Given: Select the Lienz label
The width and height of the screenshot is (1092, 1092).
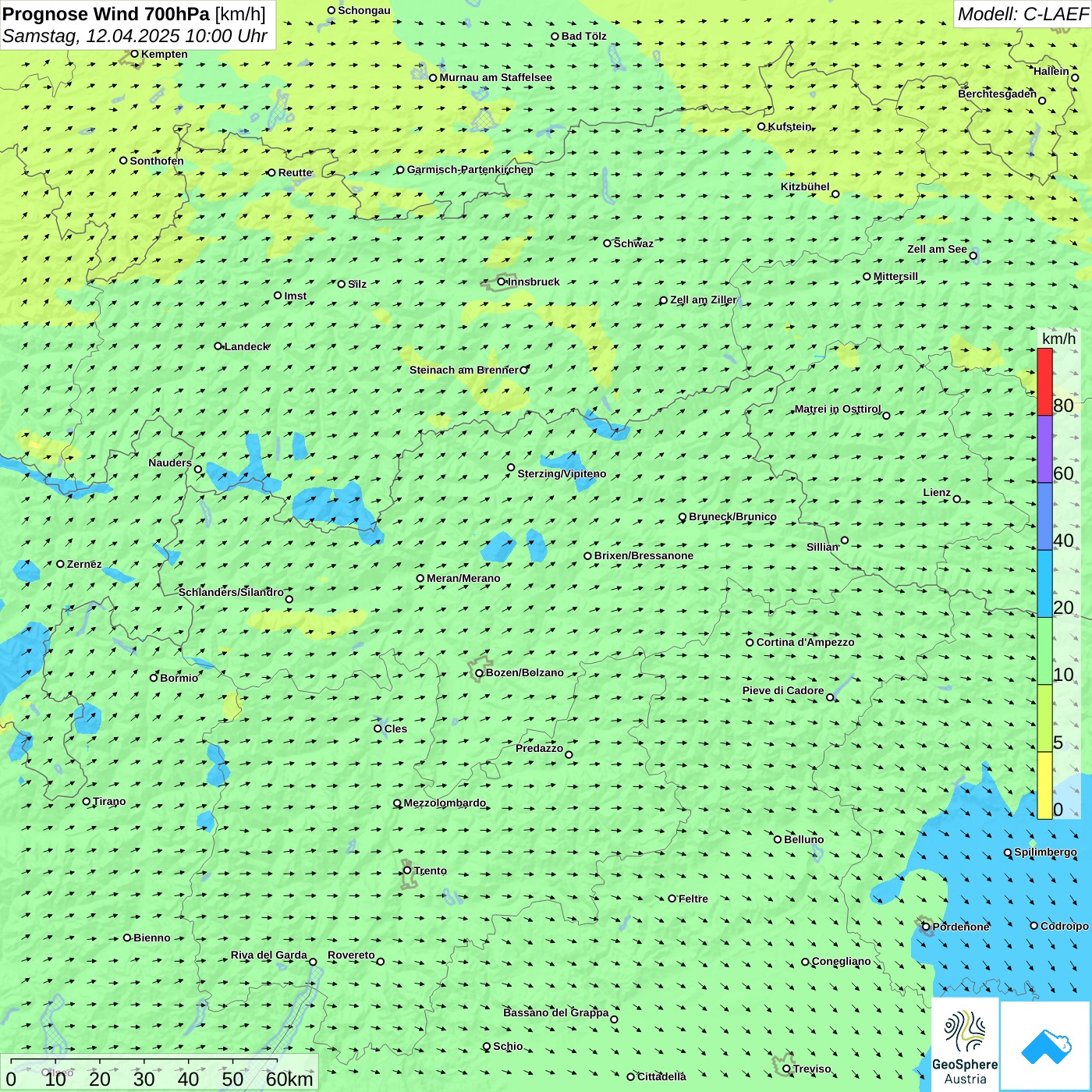Looking at the screenshot, I should coord(937,492).
